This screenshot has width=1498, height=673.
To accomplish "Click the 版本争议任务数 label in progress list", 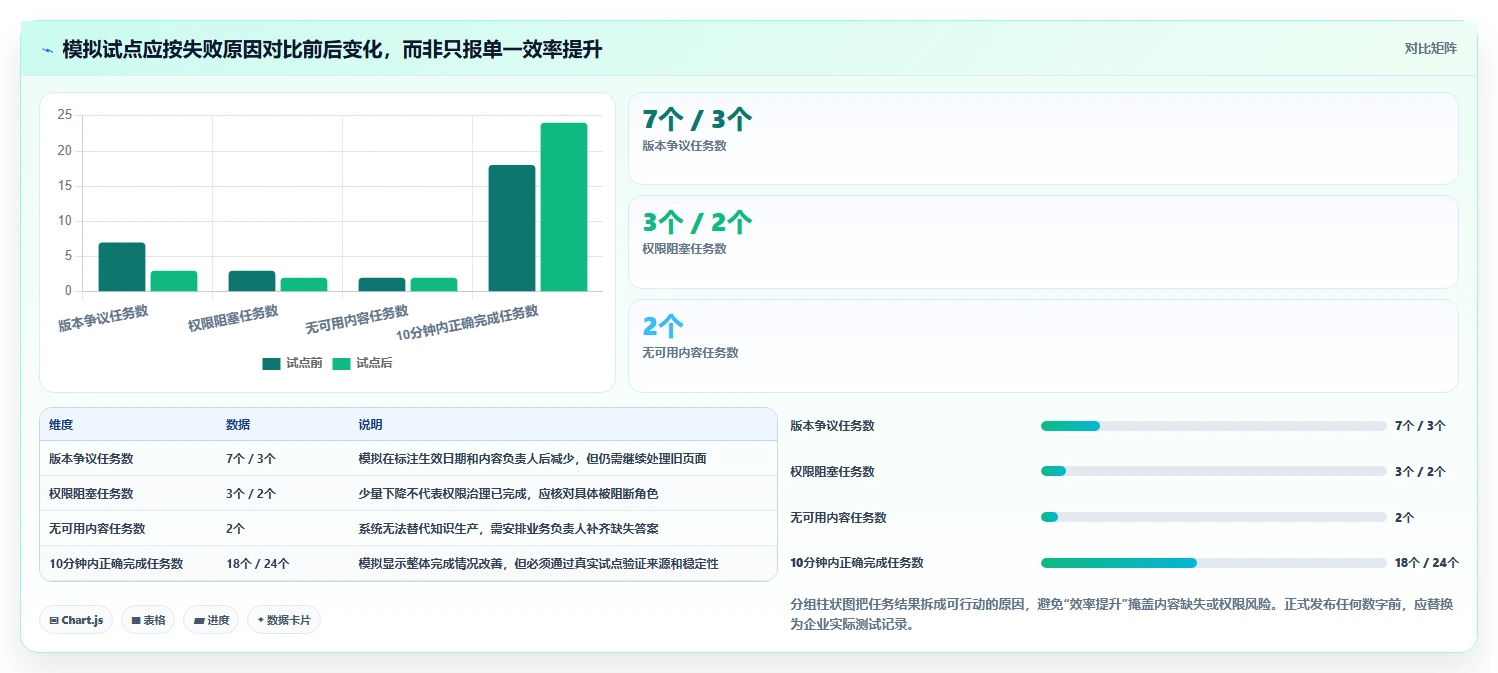I will [832, 426].
